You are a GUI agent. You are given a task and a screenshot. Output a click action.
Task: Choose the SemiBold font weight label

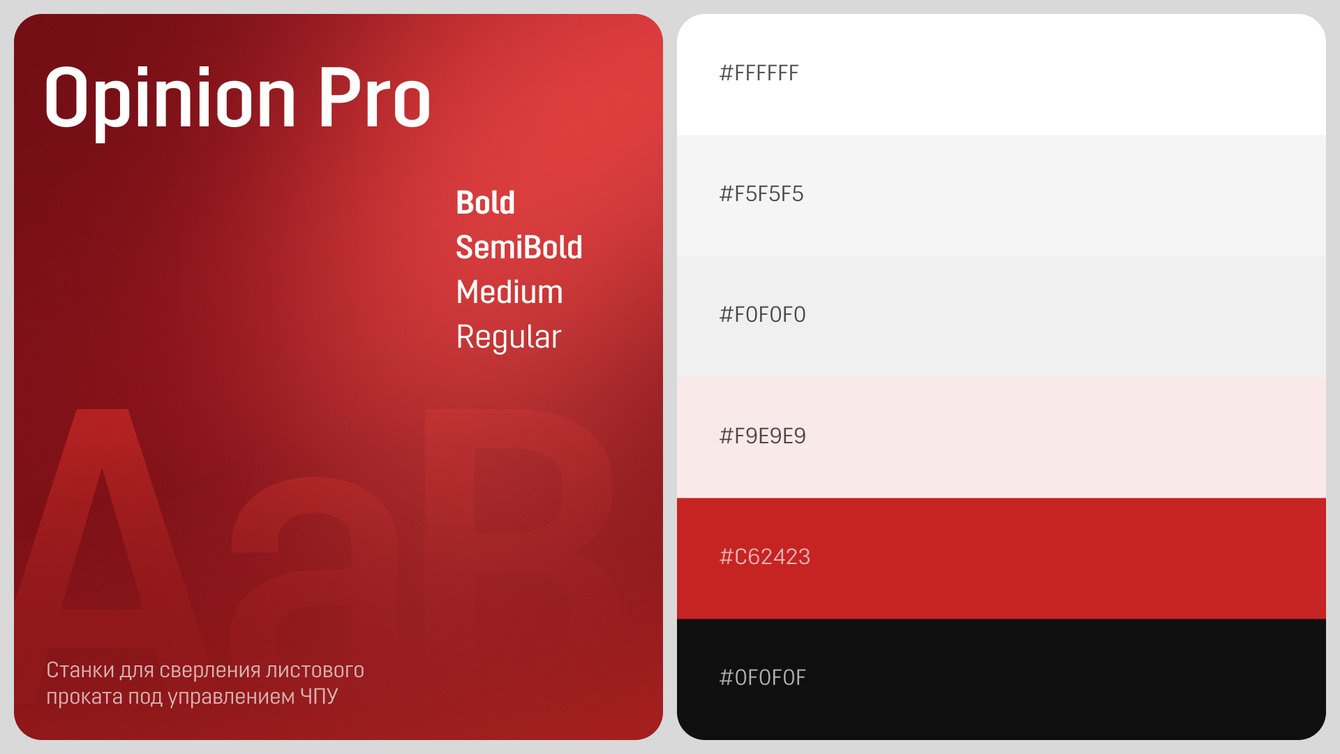pyautogui.click(x=519, y=247)
